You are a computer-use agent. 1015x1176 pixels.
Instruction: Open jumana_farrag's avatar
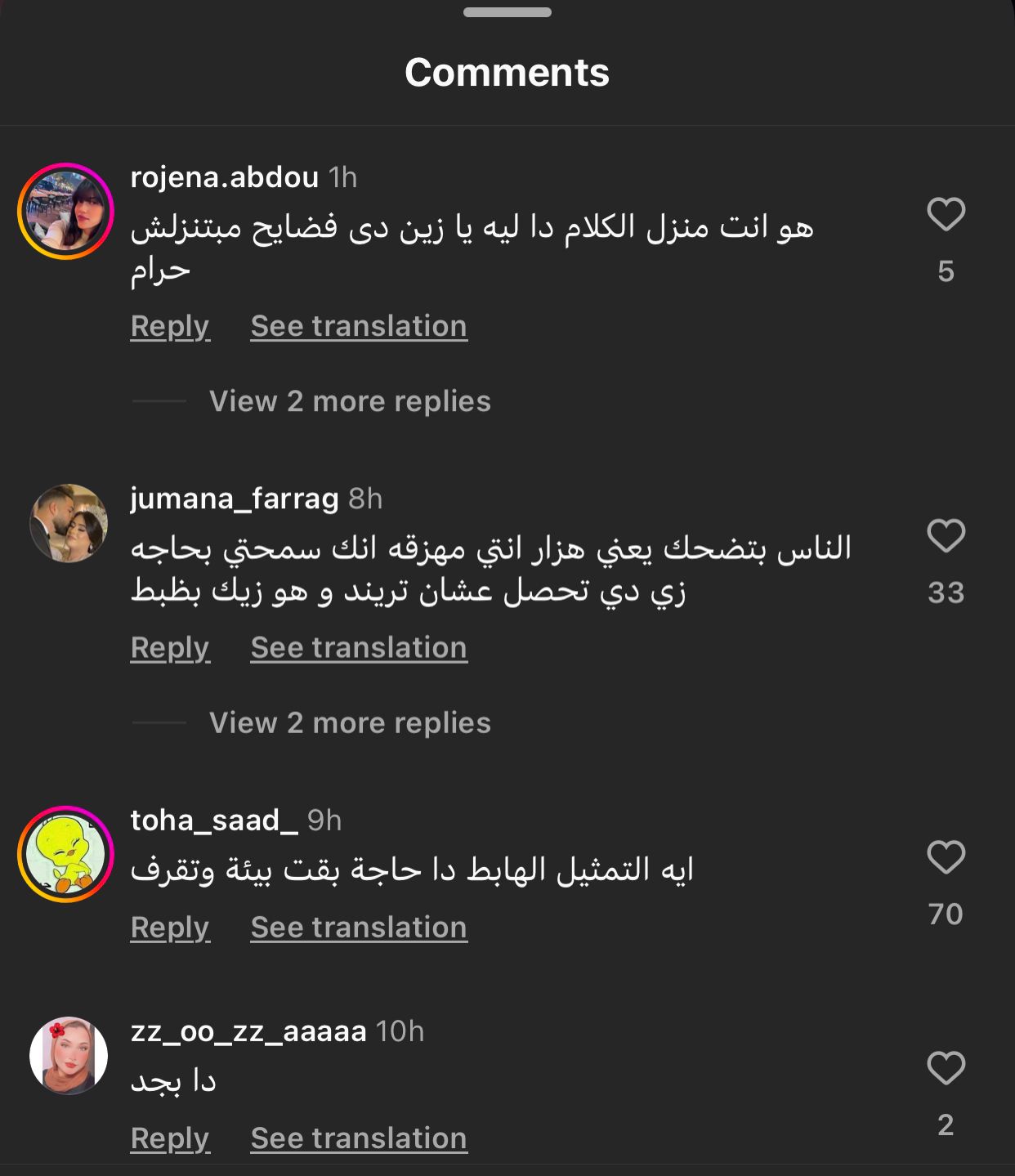pos(69,523)
